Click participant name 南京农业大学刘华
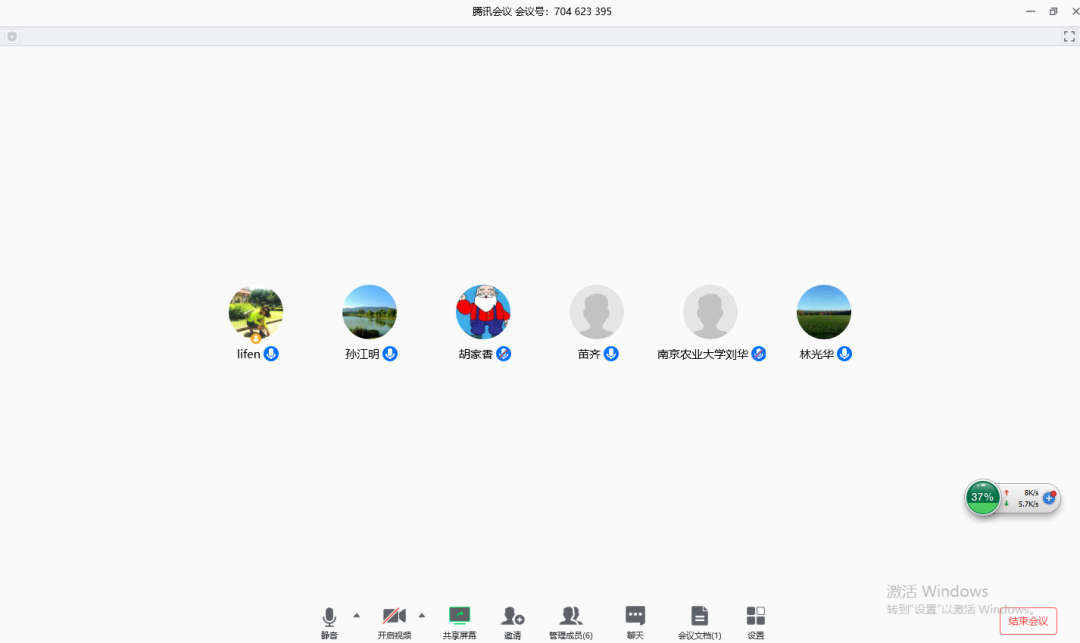Screen dimensions: 1080x643 [702, 354]
